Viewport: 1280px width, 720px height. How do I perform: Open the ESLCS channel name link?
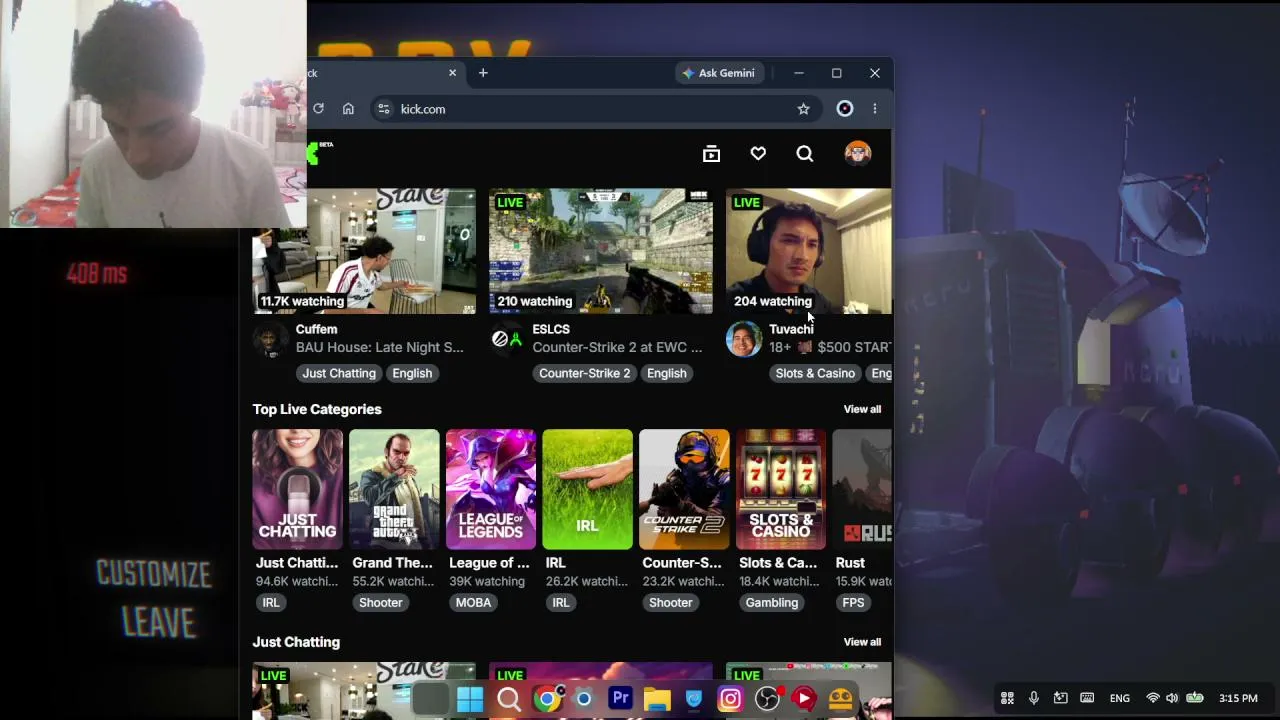551,329
